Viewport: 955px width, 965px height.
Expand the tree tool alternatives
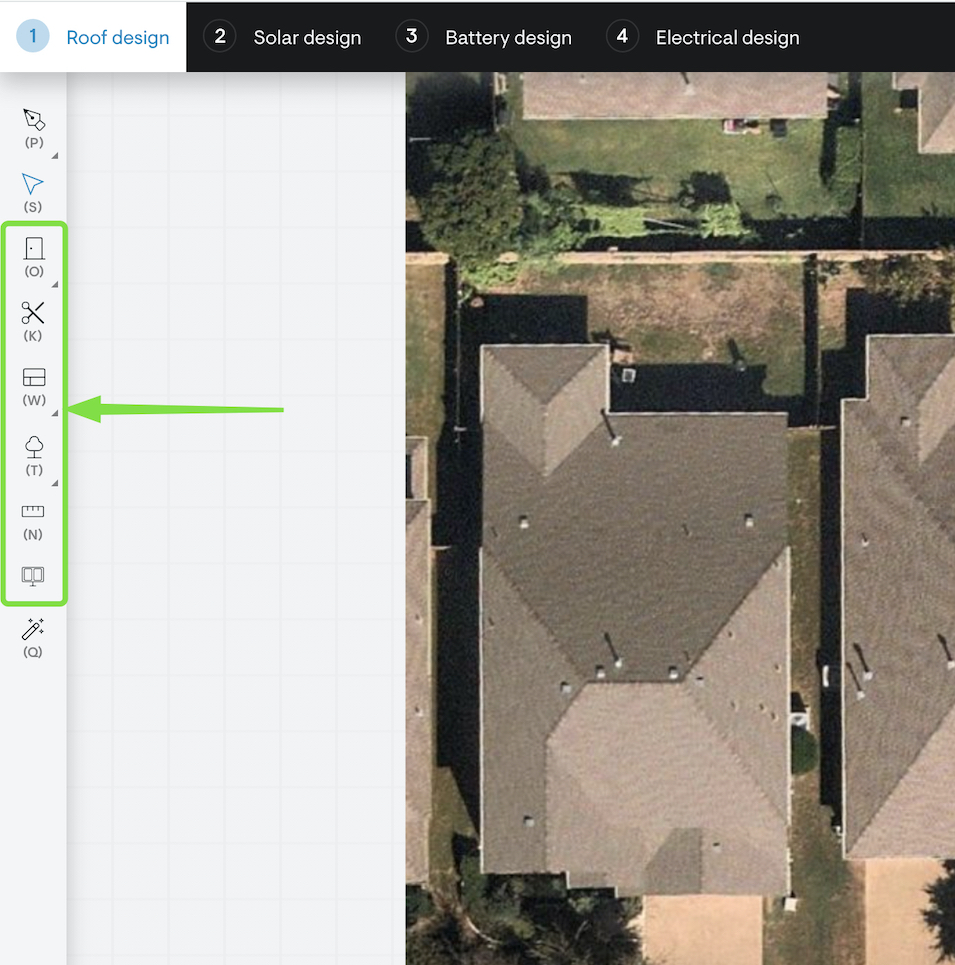point(55,483)
